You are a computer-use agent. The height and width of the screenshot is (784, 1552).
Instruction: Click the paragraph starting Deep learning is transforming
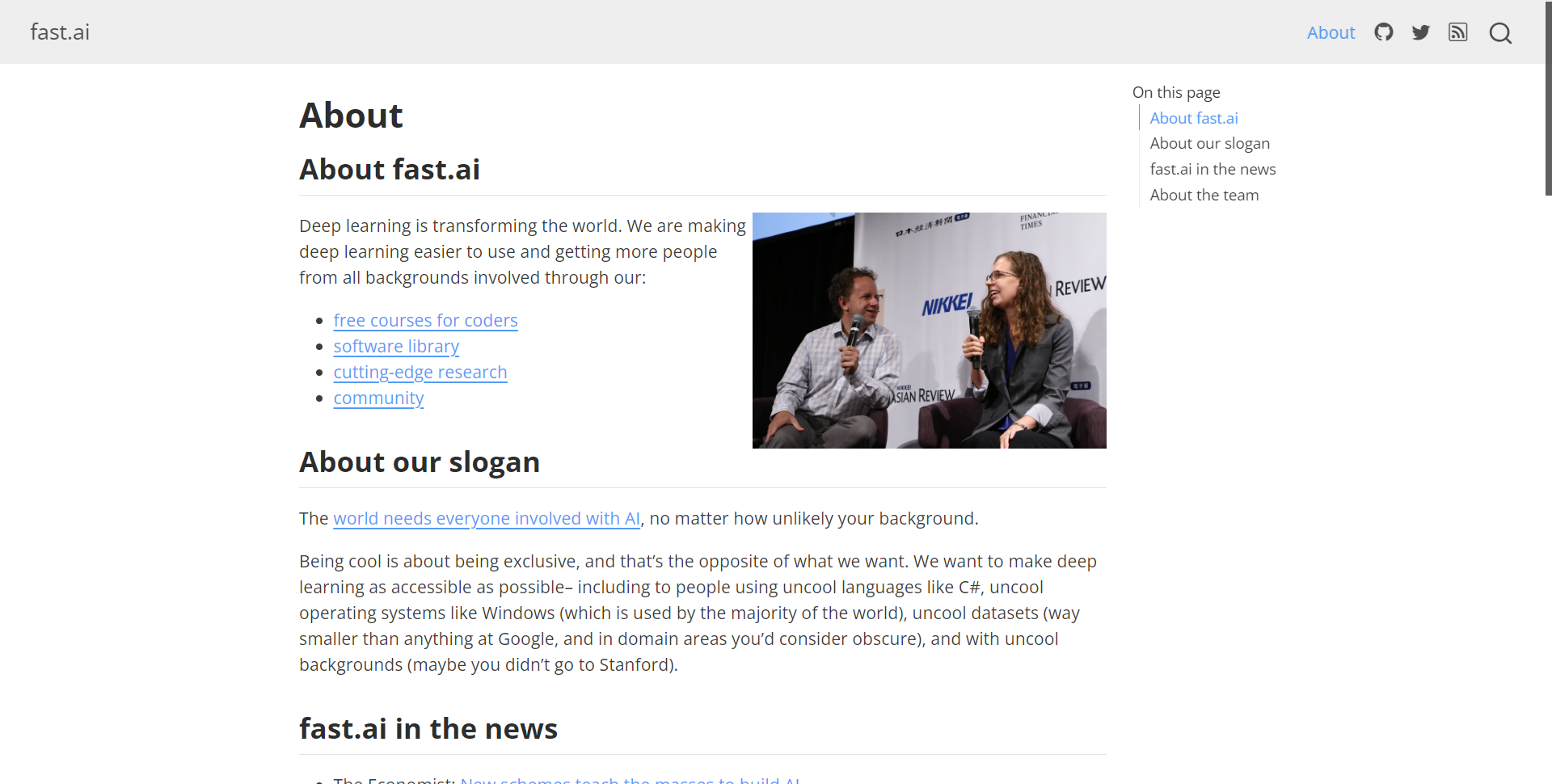(x=522, y=252)
